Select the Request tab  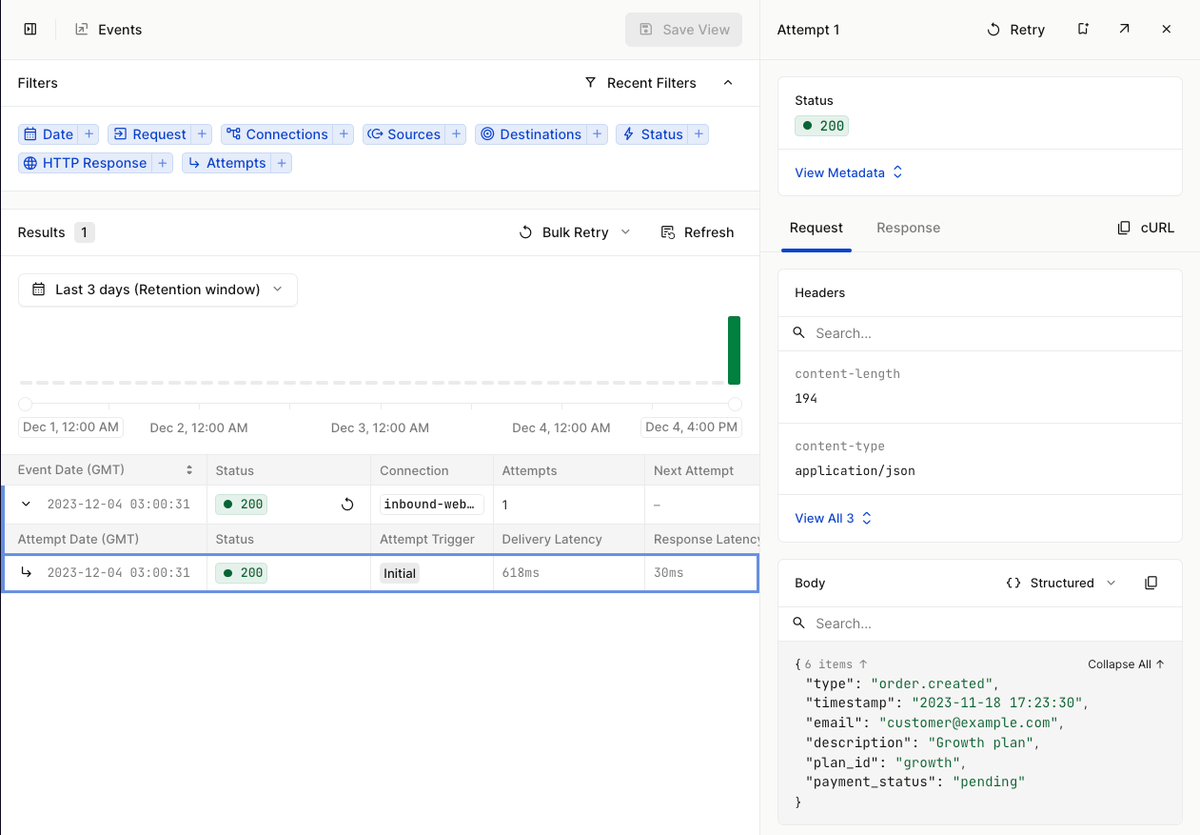[x=816, y=228]
